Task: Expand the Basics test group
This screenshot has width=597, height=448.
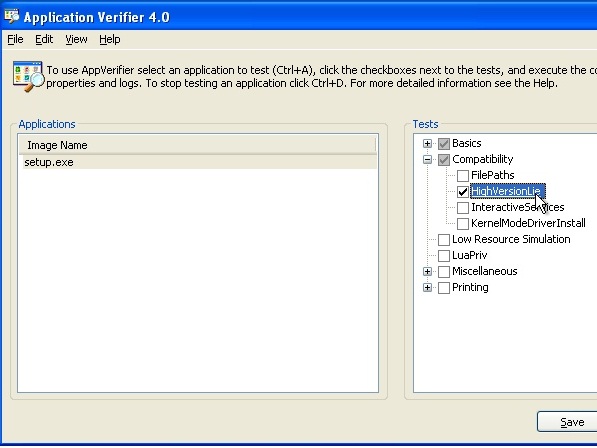Action: [427, 143]
